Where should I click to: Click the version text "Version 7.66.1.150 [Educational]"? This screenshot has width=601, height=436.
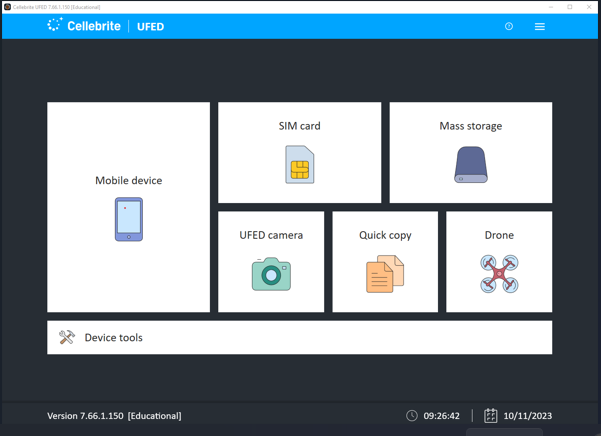[114, 416]
